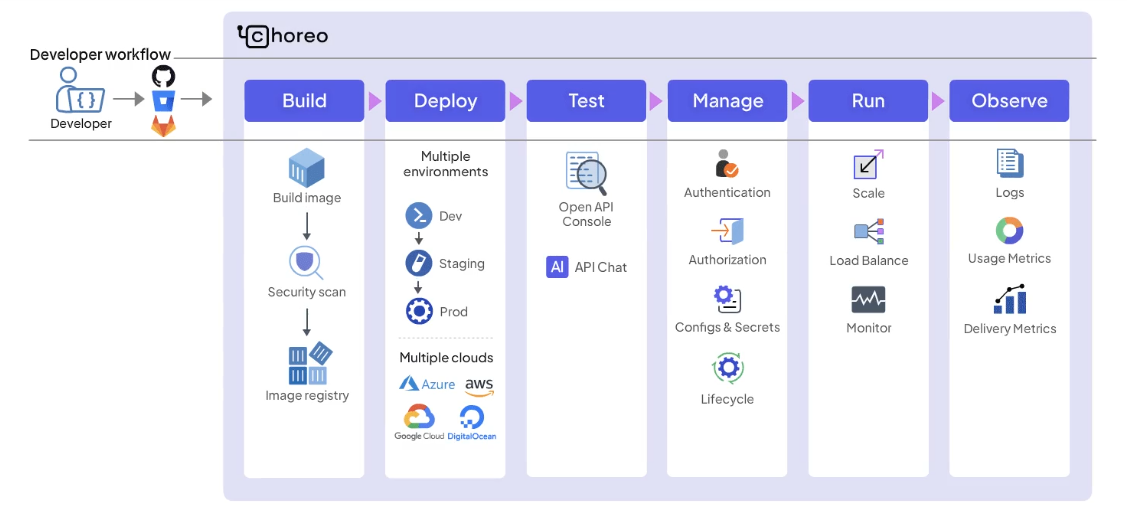Select the Test stage header
1127x513 pixels.
tap(586, 101)
